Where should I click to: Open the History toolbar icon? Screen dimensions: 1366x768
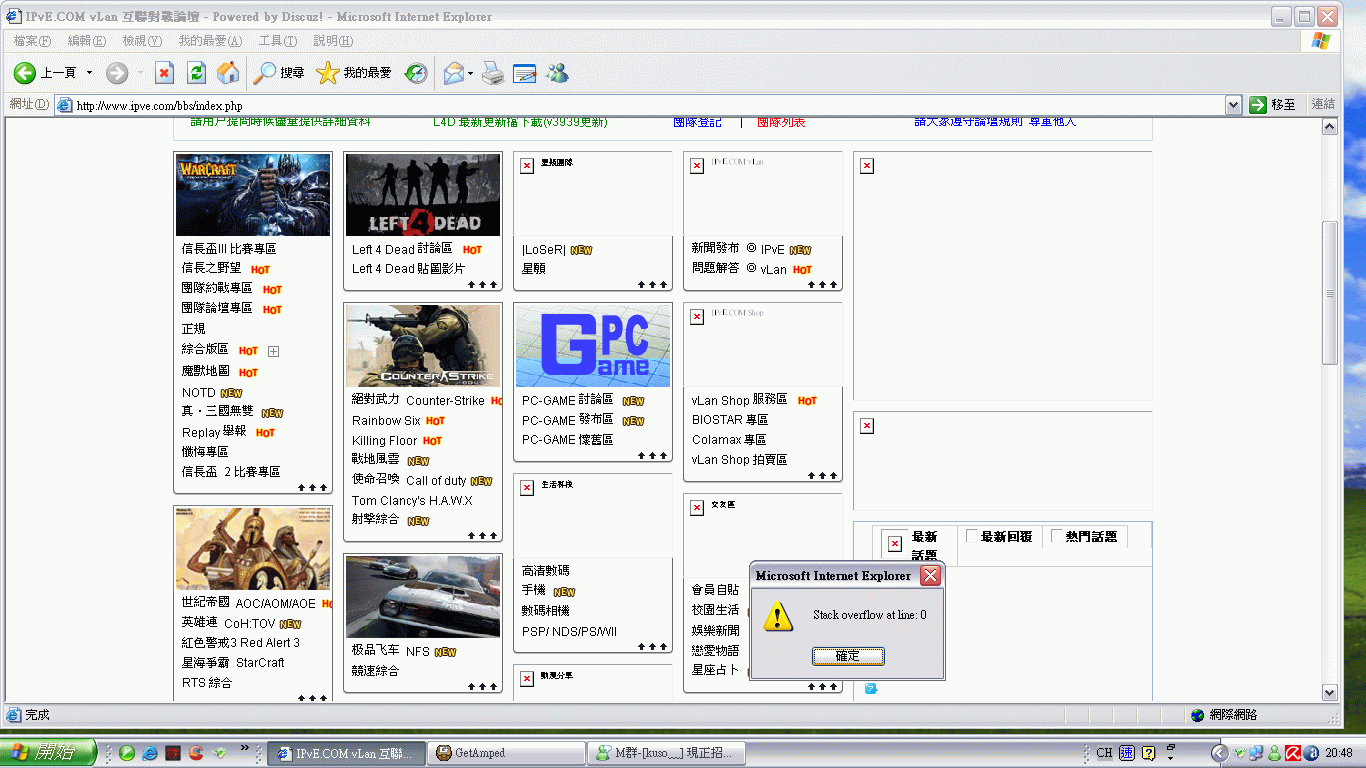[416, 73]
